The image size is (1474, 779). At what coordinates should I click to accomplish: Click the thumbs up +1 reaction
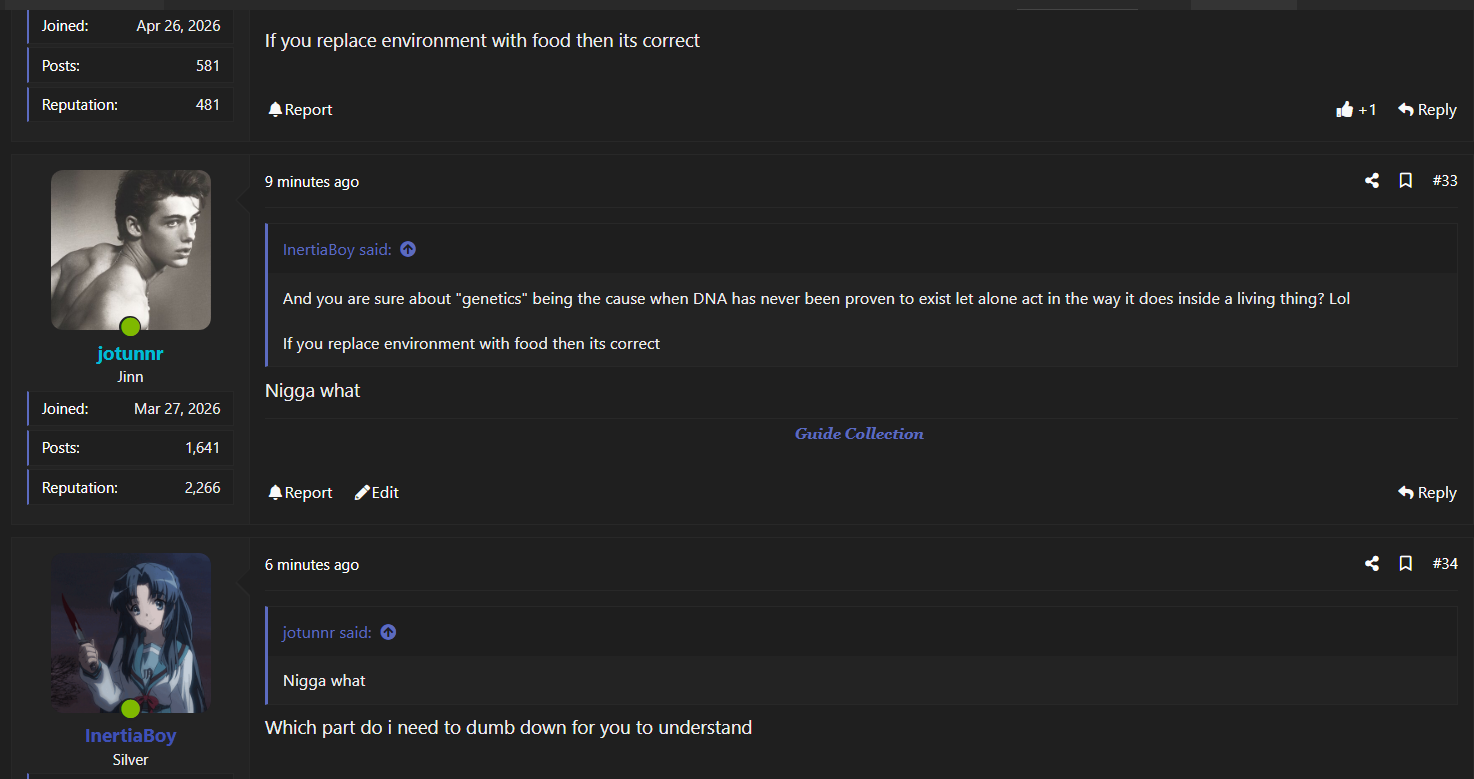(x=1356, y=110)
